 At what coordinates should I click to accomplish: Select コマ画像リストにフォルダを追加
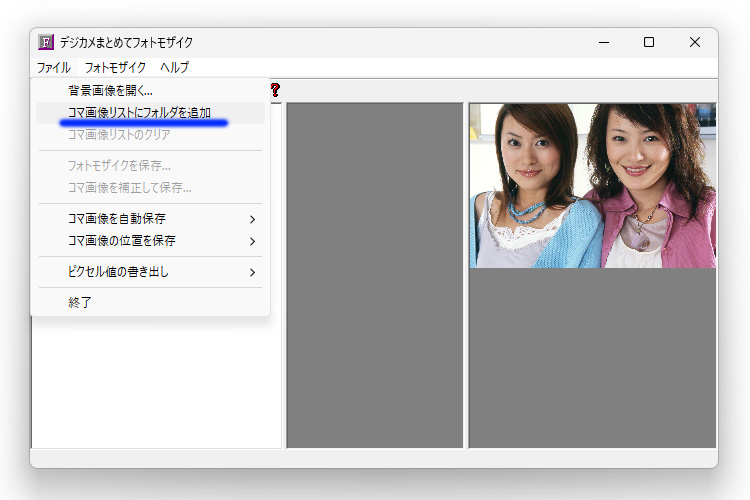(139, 112)
